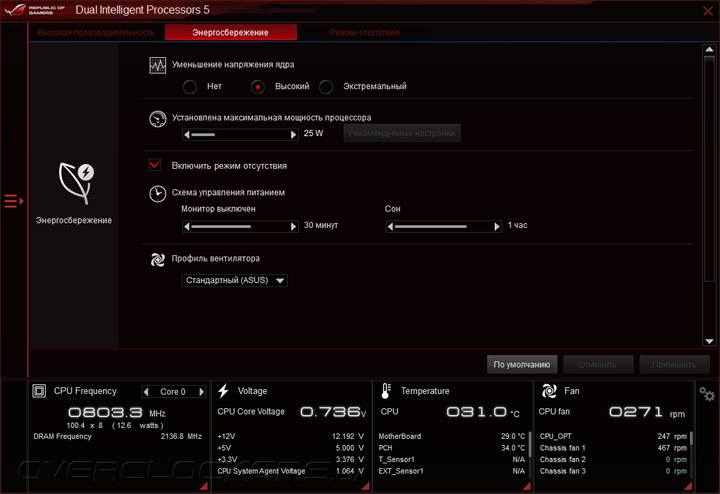Toggle 'Включить режим отсутствия' checkbox

click(155, 165)
